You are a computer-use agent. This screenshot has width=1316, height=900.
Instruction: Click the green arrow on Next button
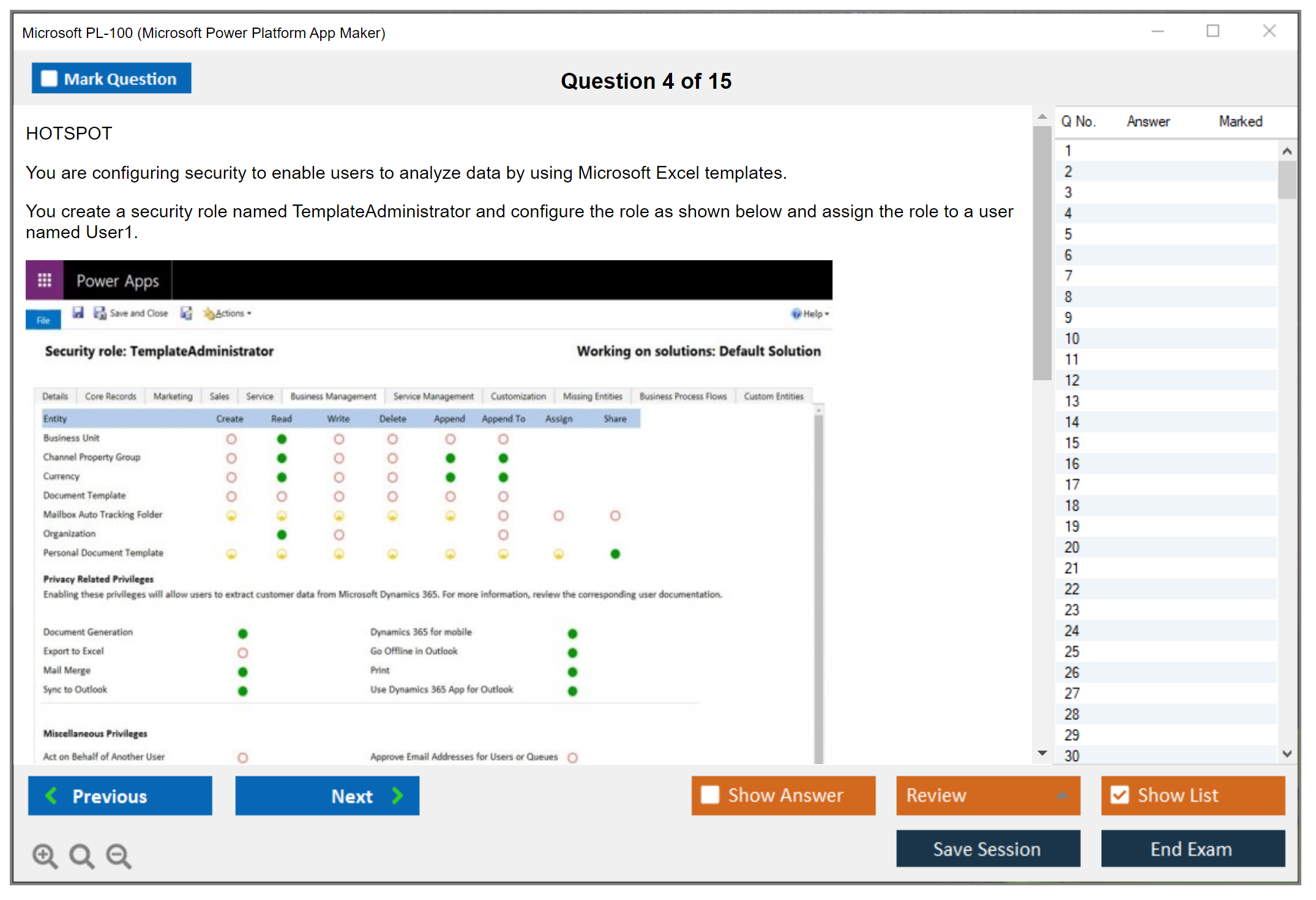pyautogui.click(x=398, y=795)
